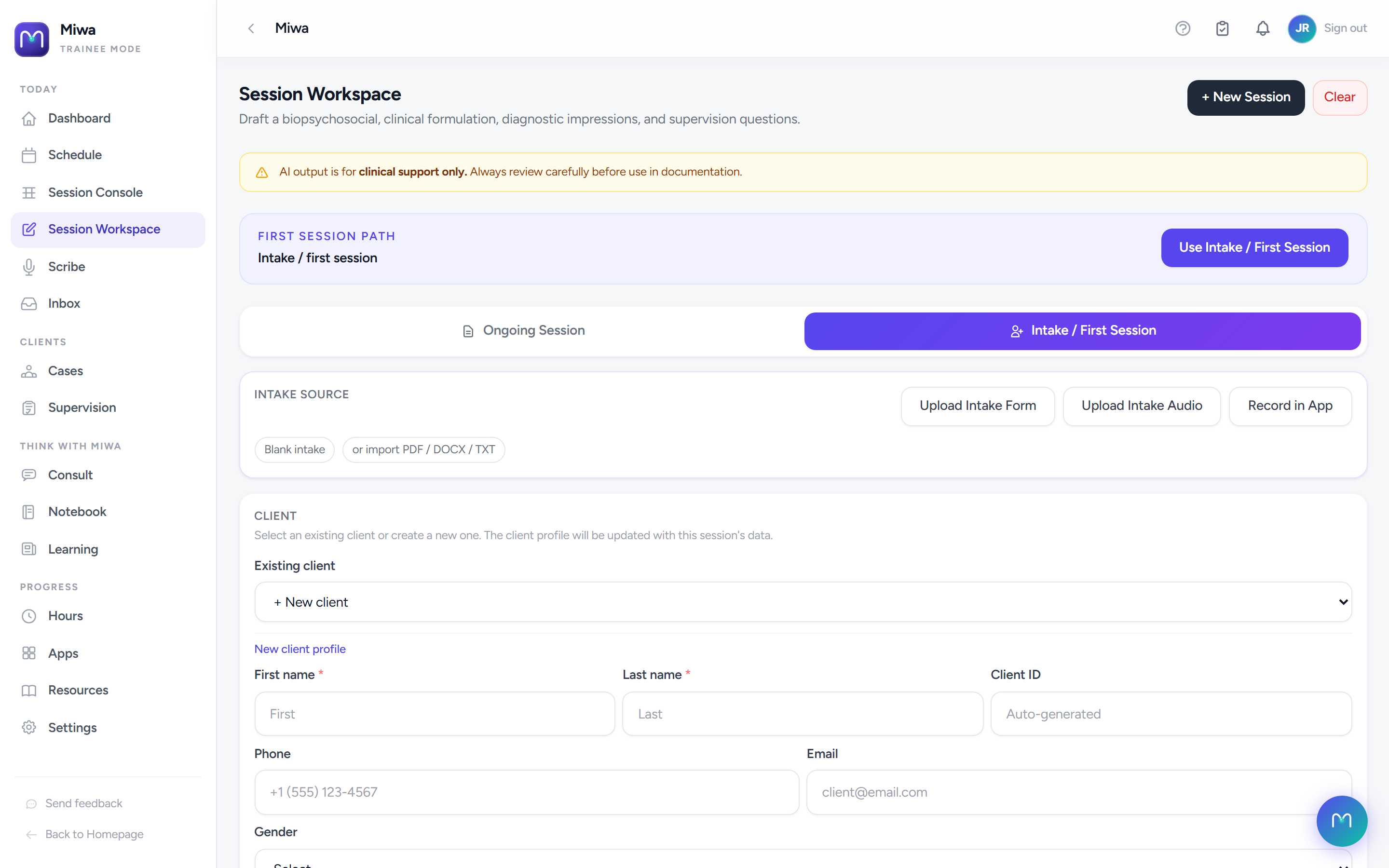
Task: Open the help question mark icon
Action: click(x=1183, y=28)
